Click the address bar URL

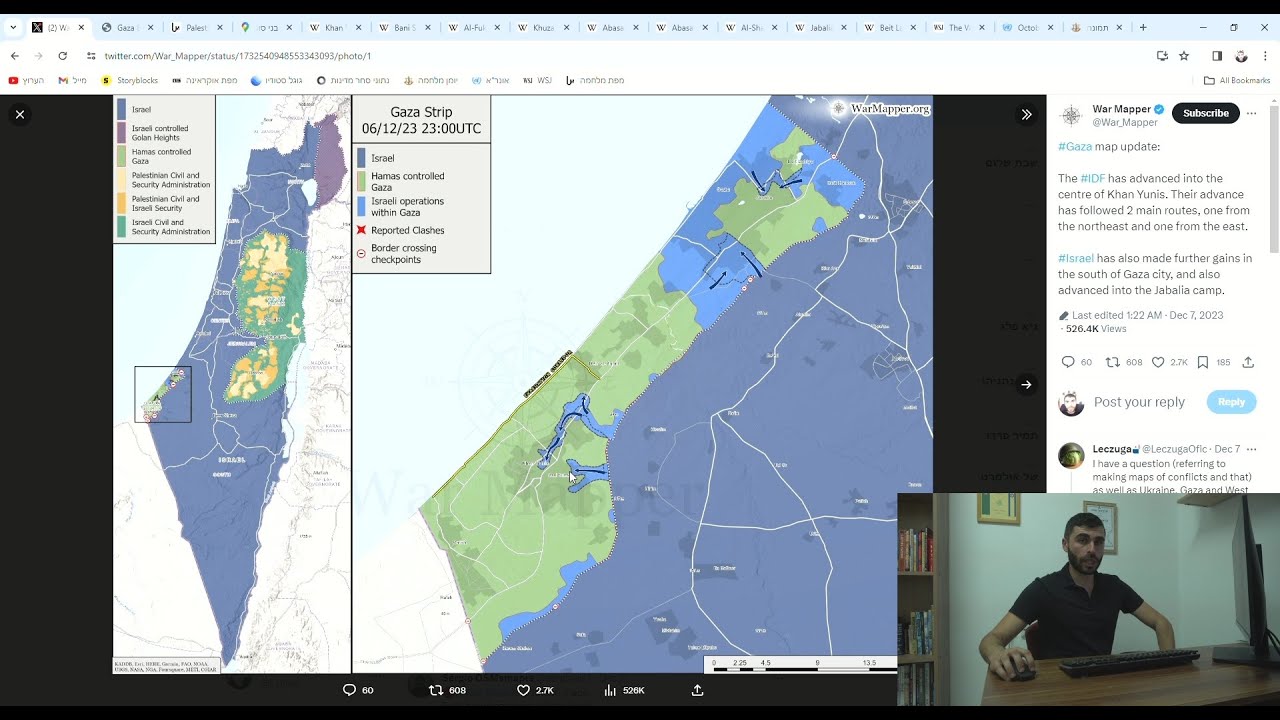click(238, 56)
